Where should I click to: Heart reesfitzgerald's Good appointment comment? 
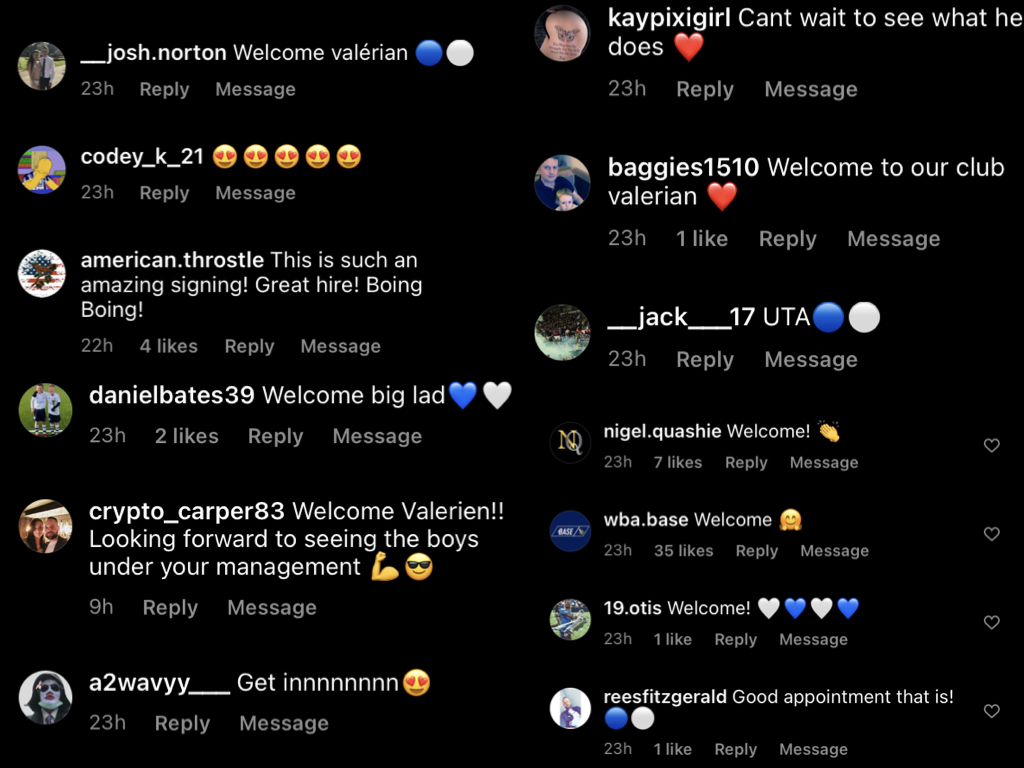[x=991, y=711]
